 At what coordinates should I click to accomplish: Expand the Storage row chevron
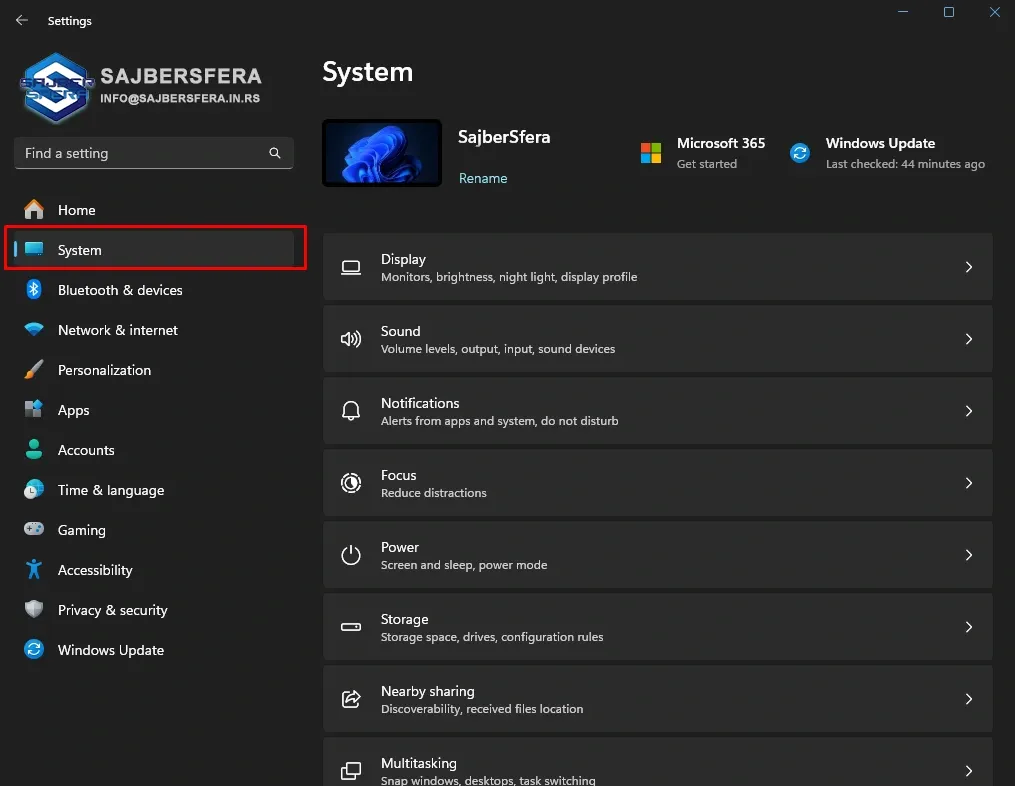point(968,627)
